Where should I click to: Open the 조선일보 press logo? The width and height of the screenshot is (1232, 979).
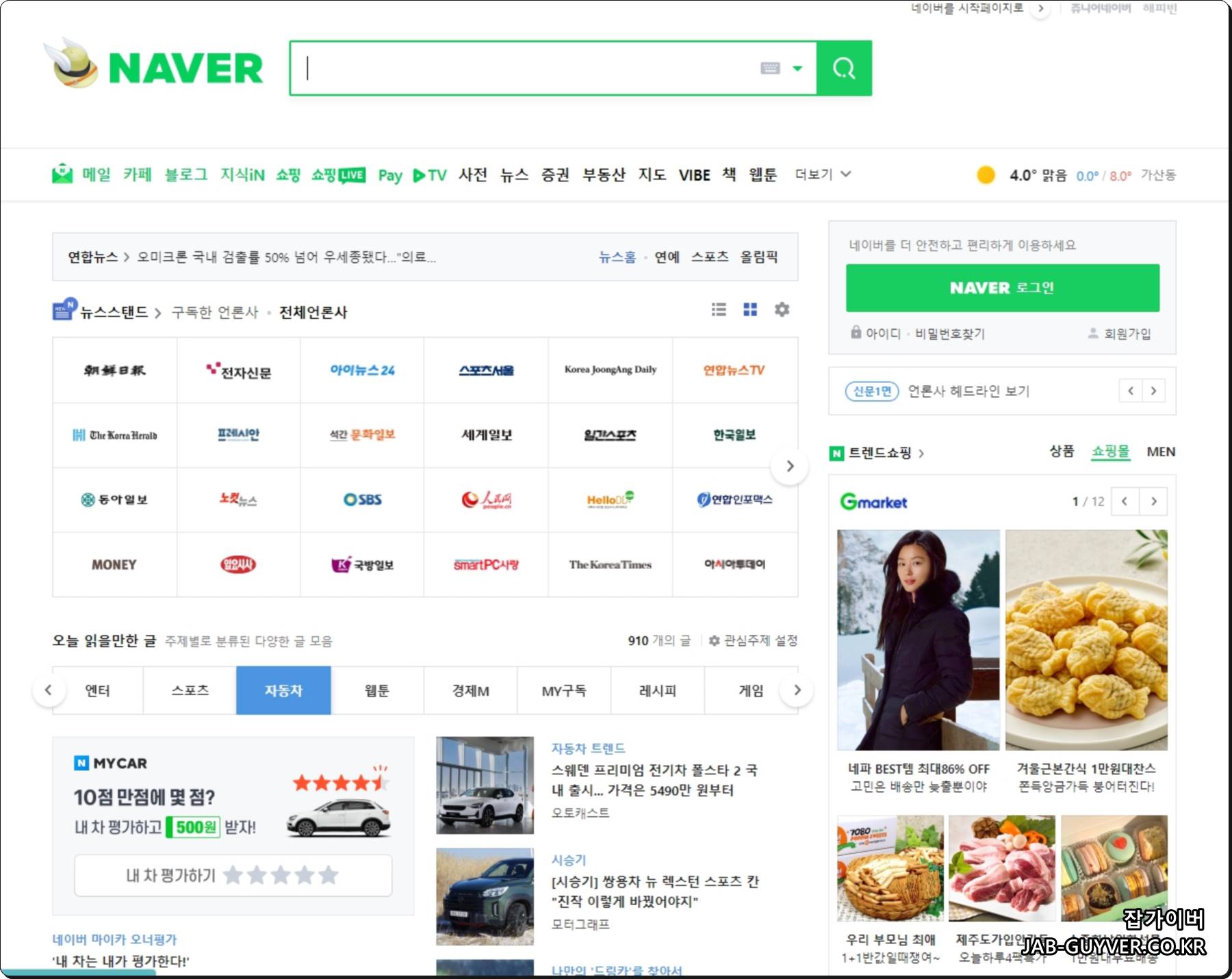[114, 370]
